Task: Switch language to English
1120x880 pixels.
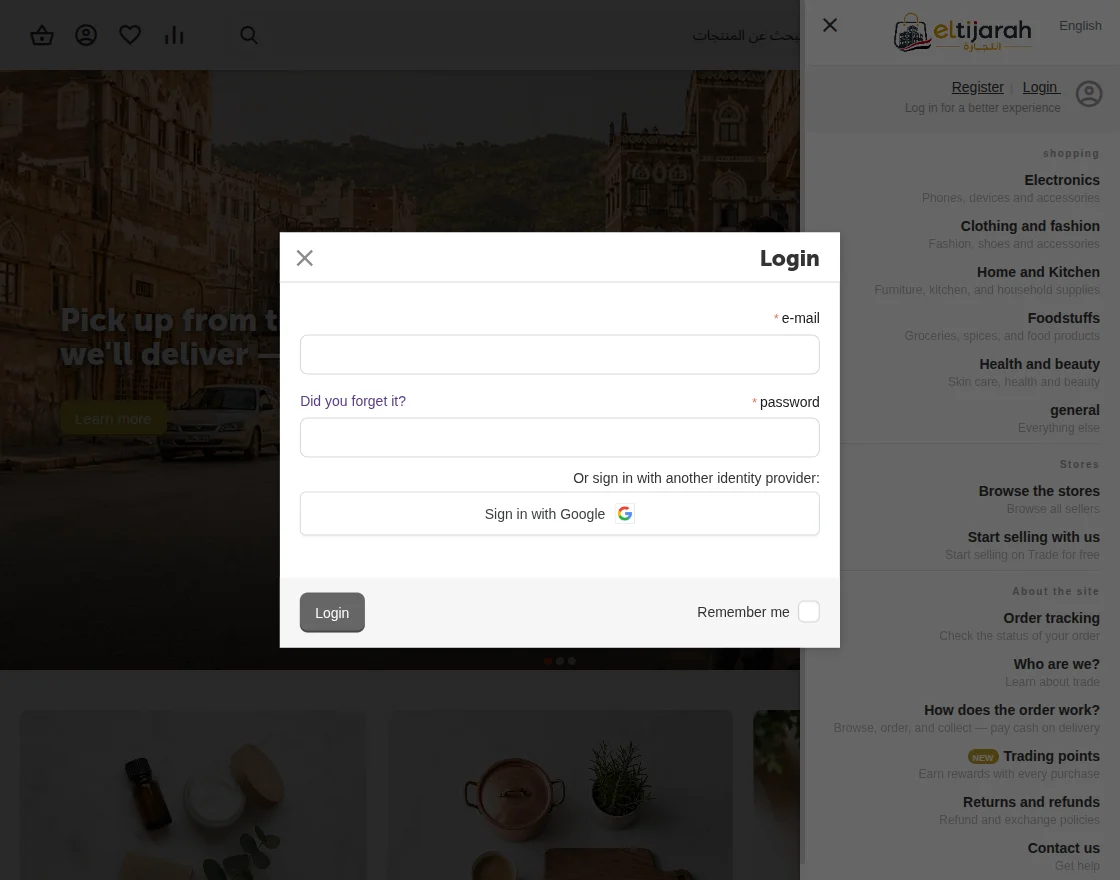Action: (1080, 26)
